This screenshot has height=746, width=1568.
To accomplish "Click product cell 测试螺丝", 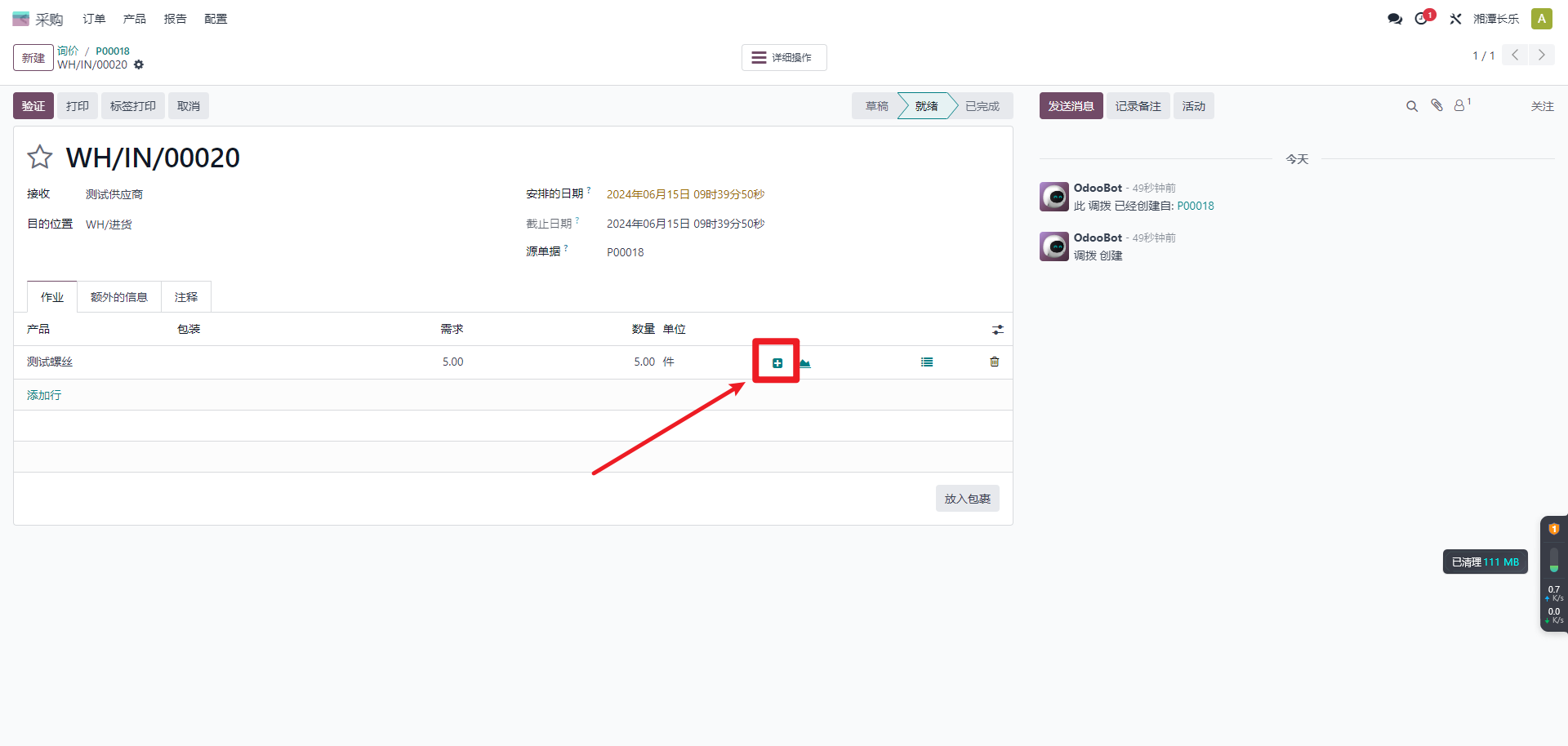I will [x=50, y=362].
